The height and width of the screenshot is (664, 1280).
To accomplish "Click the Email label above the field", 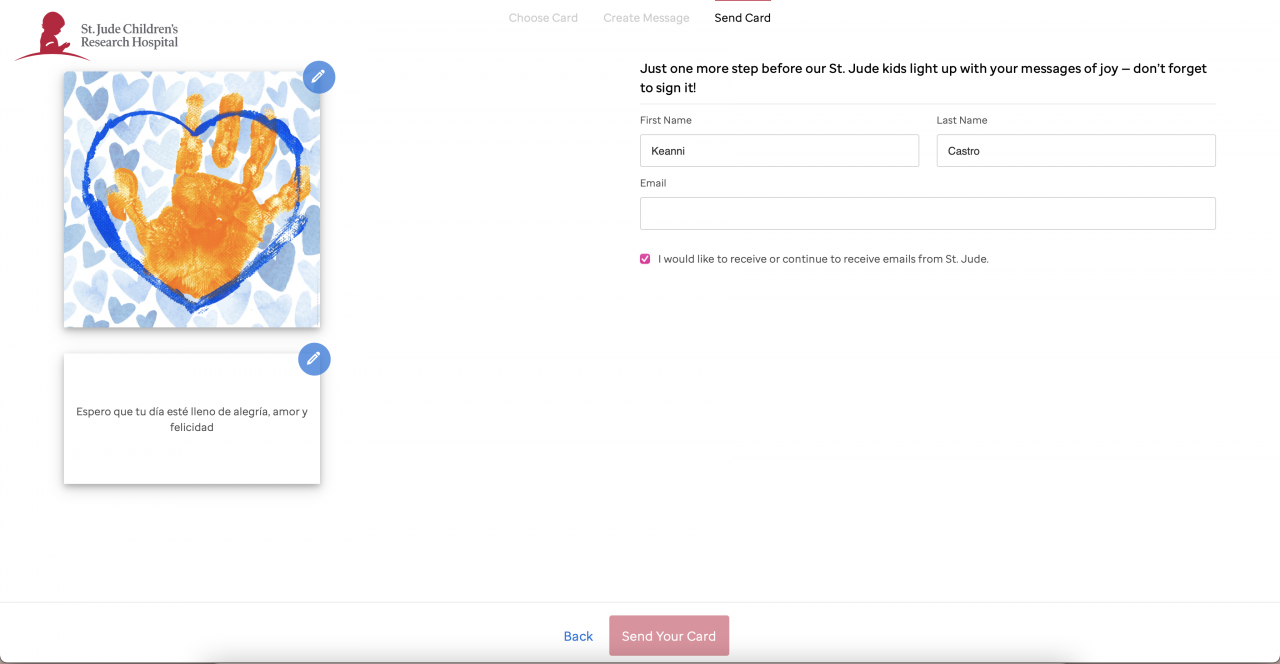I will tap(652, 183).
